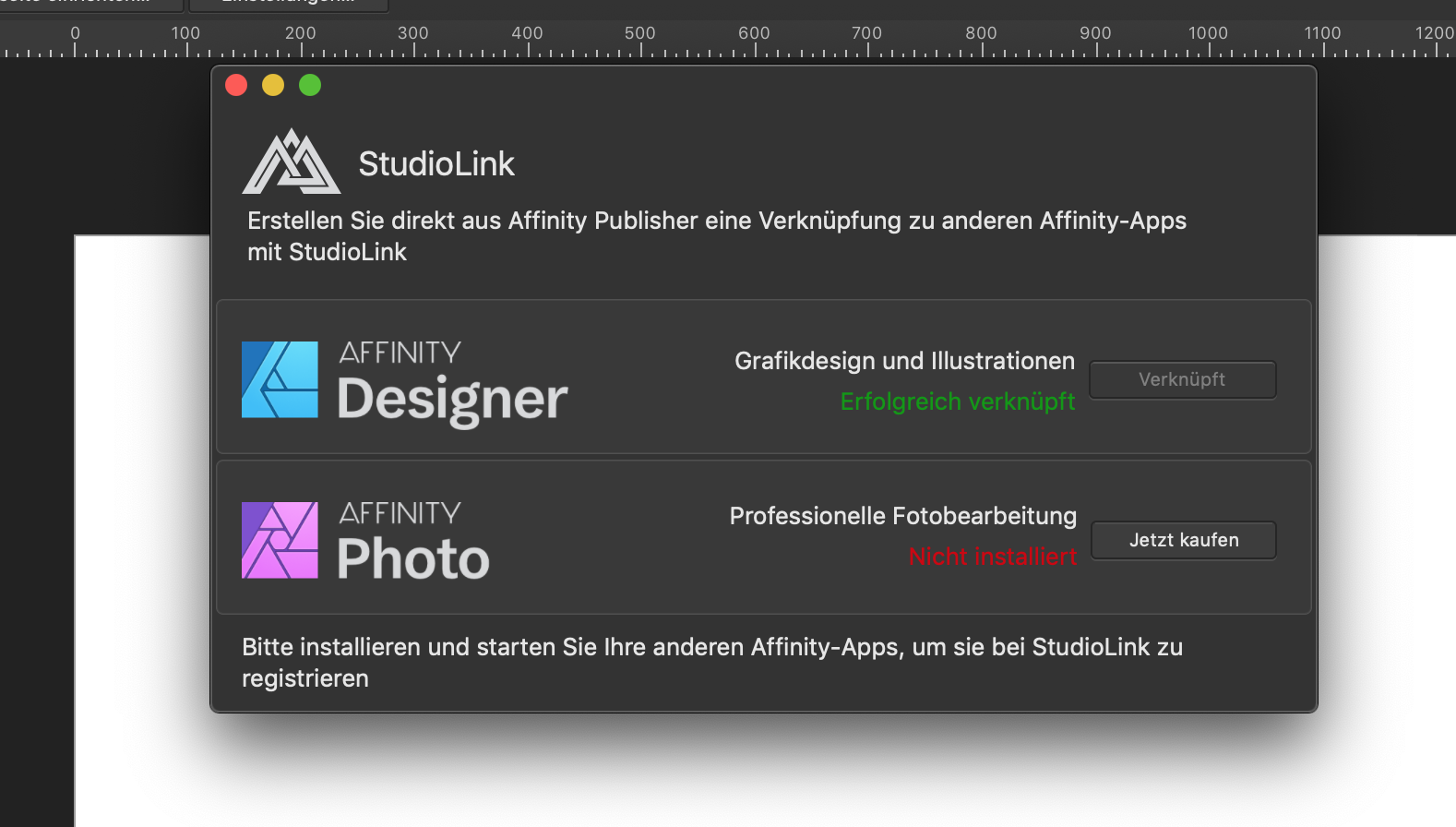
Task: Click 'Professionelle Fotobearbeitung' description
Action: pos(903,516)
